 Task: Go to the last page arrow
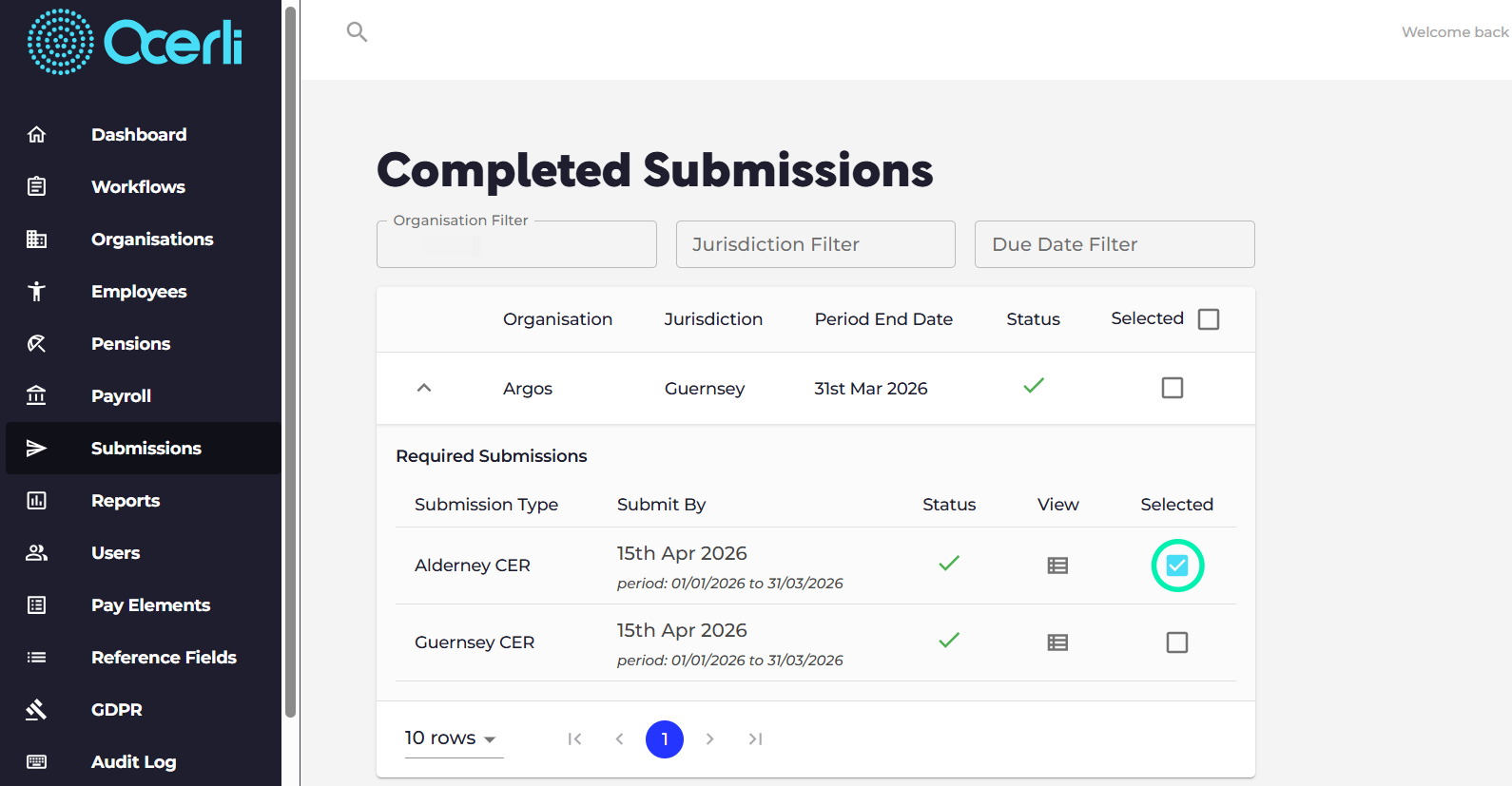pos(755,738)
